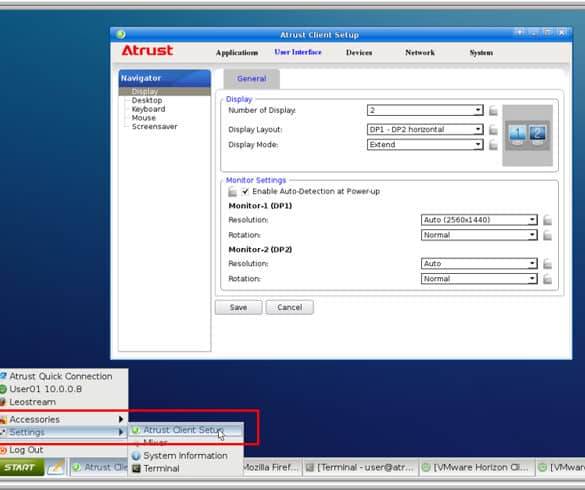The width and height of the screenshot is (585, 490).
Task: Click the System Information globe icon
Action: point(136,456)
